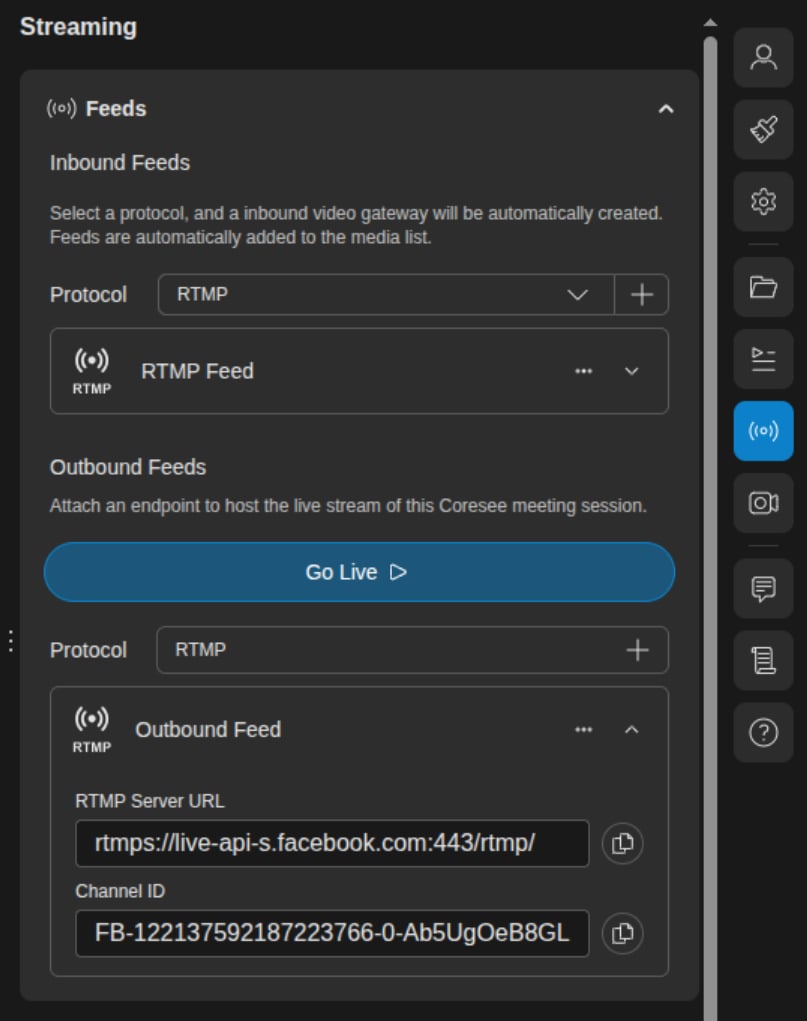Screen dimensions: 807x1021
Task: Open the paintbrush appearance sidebar icon
Action: (x=763, y=130)
